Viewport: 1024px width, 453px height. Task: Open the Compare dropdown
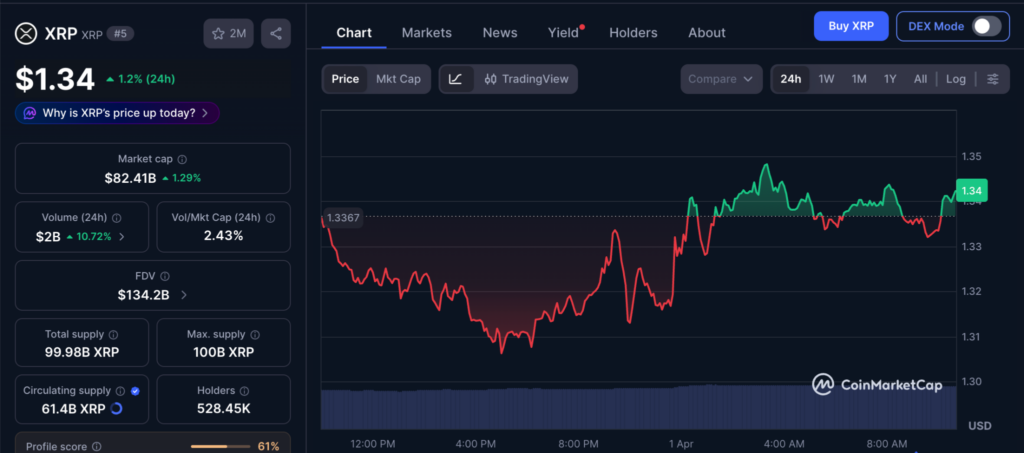tap(720, 79)
